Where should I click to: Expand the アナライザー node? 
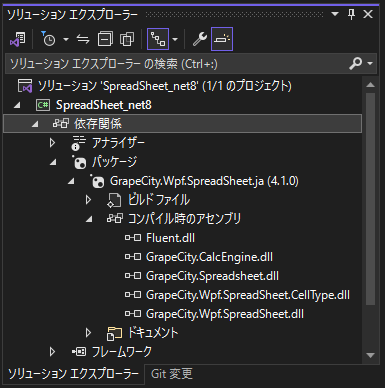52,143
